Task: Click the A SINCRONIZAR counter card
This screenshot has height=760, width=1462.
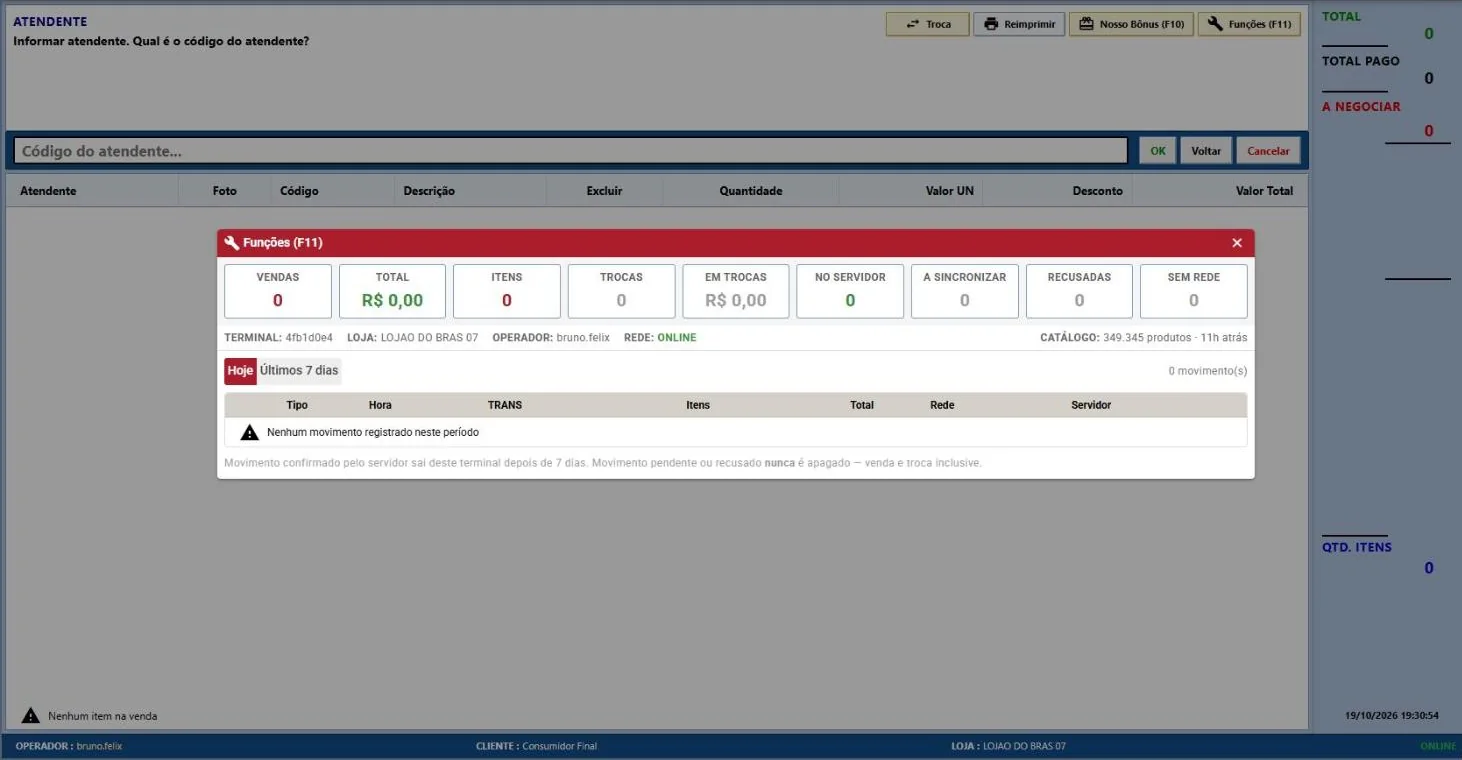Action: pos(965,291)
